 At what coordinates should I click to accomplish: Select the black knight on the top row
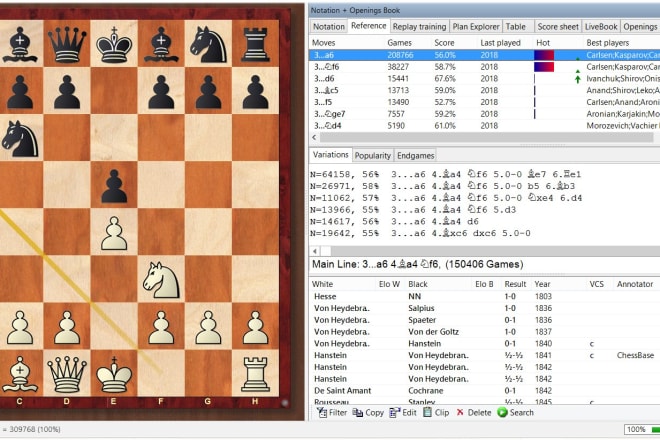208,44
